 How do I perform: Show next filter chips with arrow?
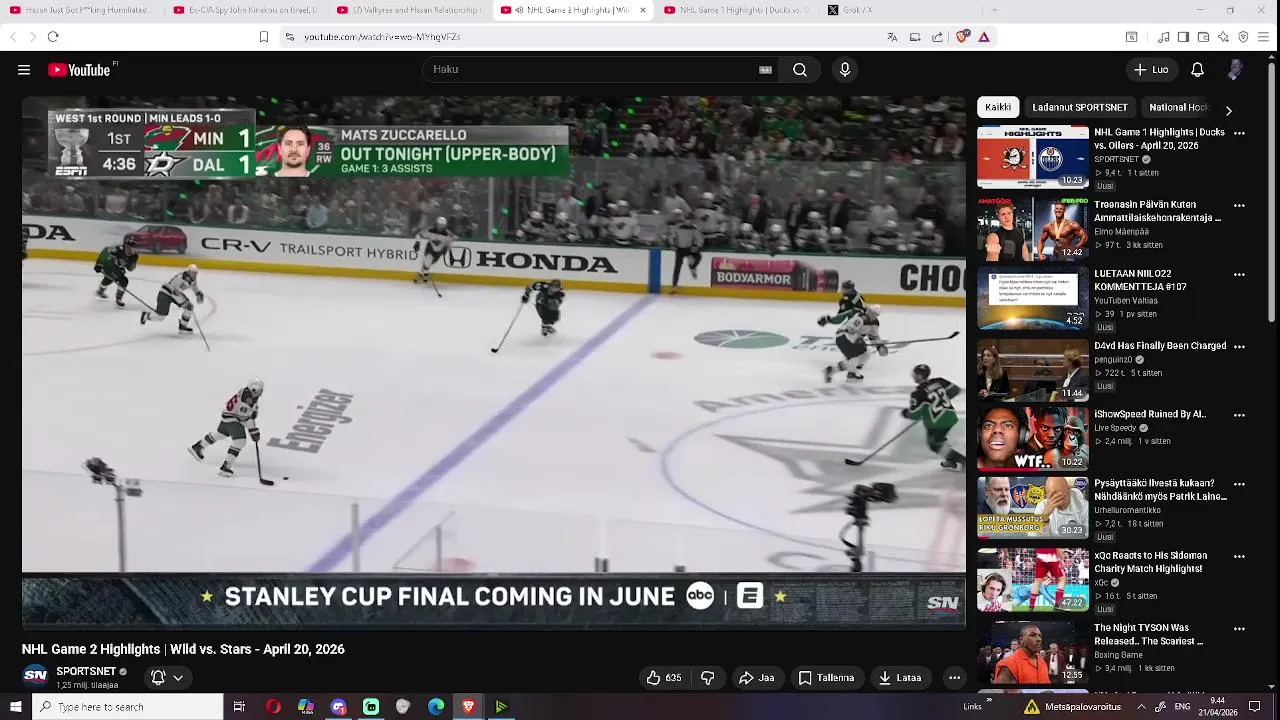coord(1228,110)
